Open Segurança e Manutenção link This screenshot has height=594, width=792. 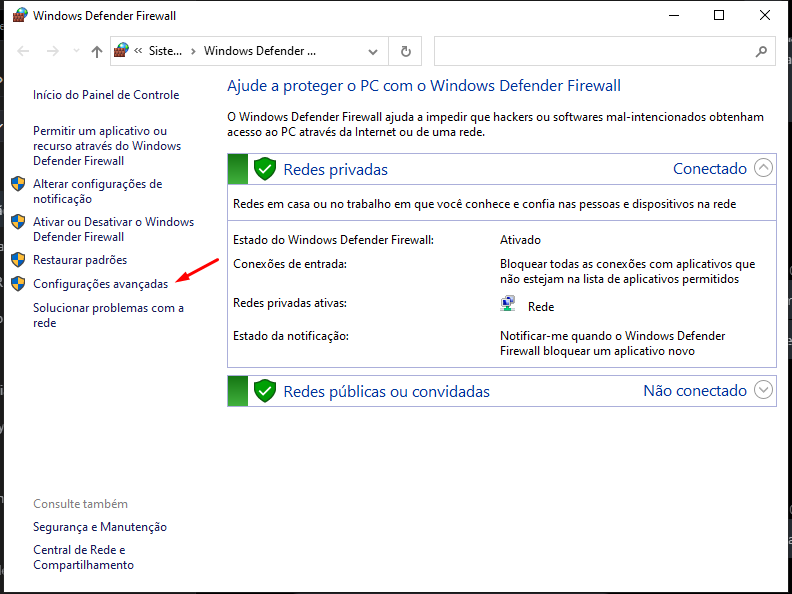pos(100,527)
